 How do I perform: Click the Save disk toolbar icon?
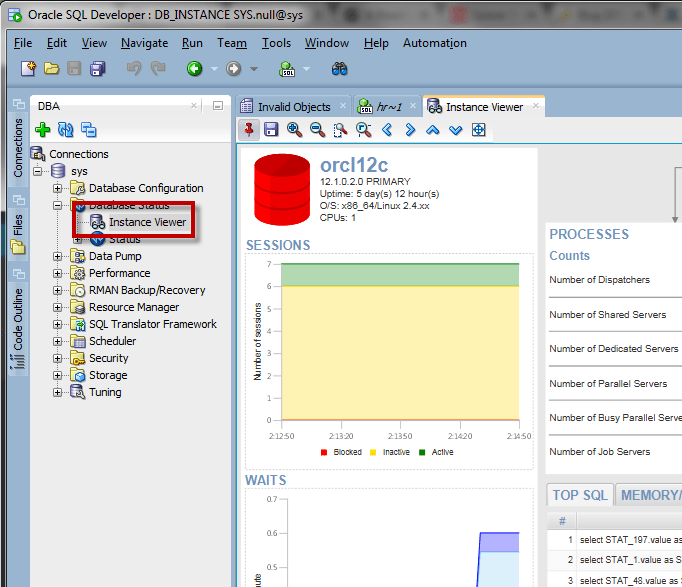[x=74, y=69]
